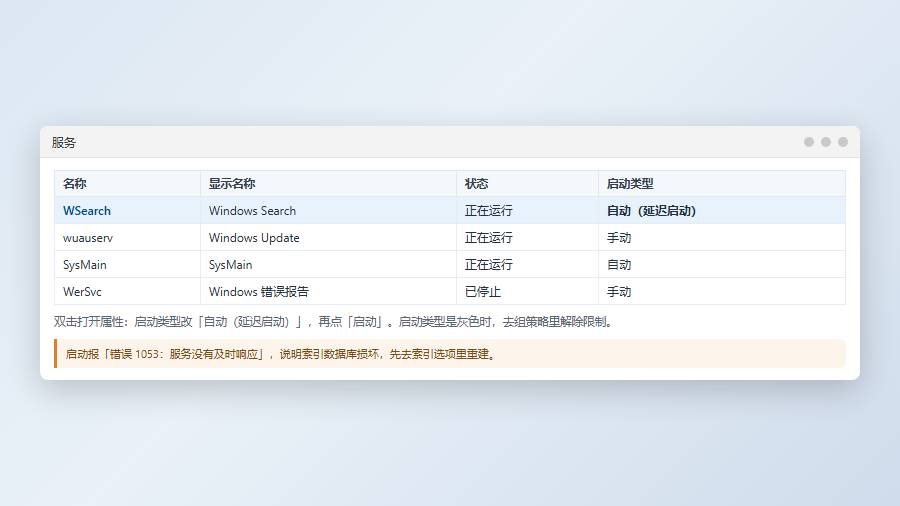Viewport: 900px width, 506px height.
Task: Click the middle gray window control dot
Action: click(826, 142)
